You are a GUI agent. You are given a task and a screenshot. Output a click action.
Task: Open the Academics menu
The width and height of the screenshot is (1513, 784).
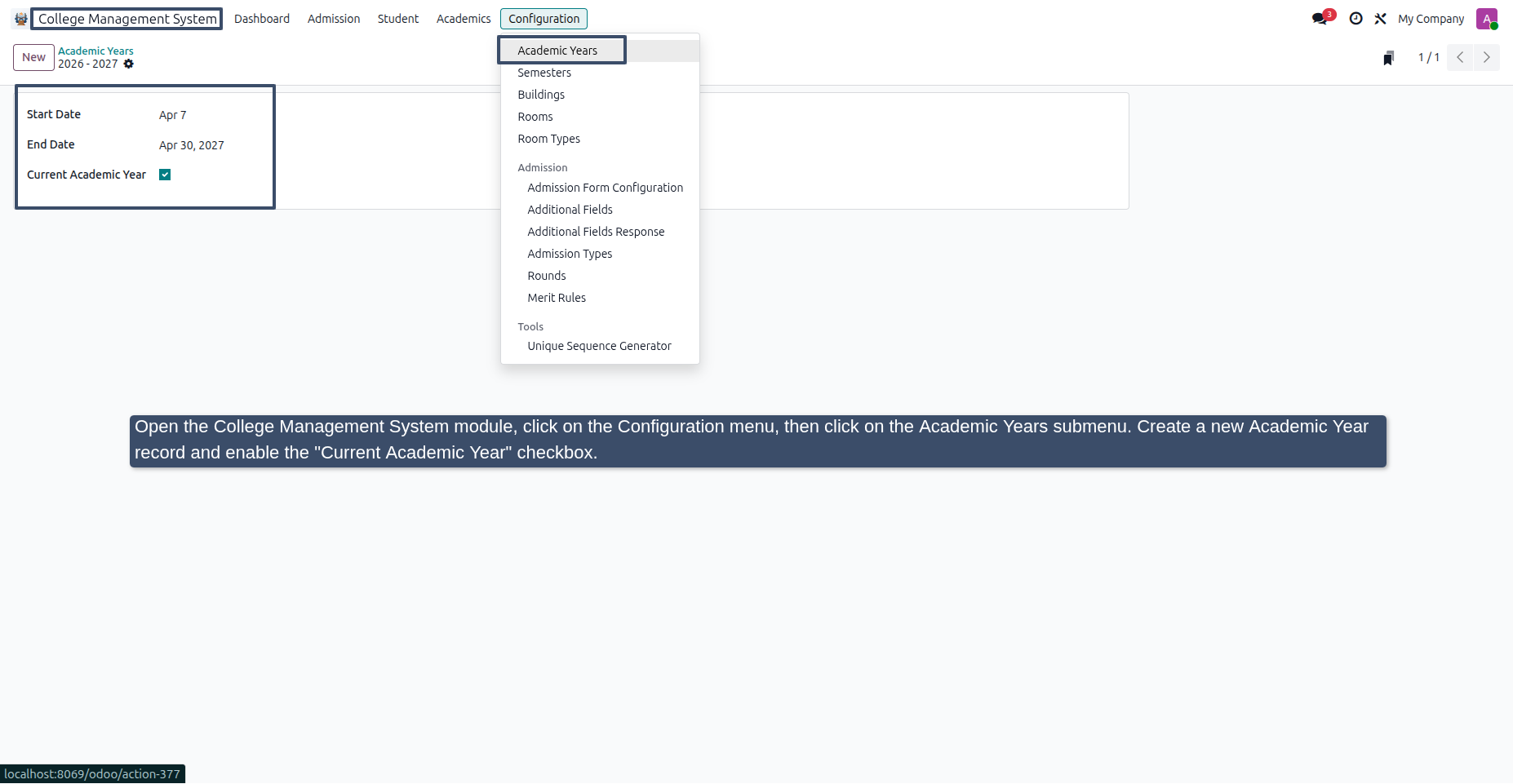click(x=464, y=19)
